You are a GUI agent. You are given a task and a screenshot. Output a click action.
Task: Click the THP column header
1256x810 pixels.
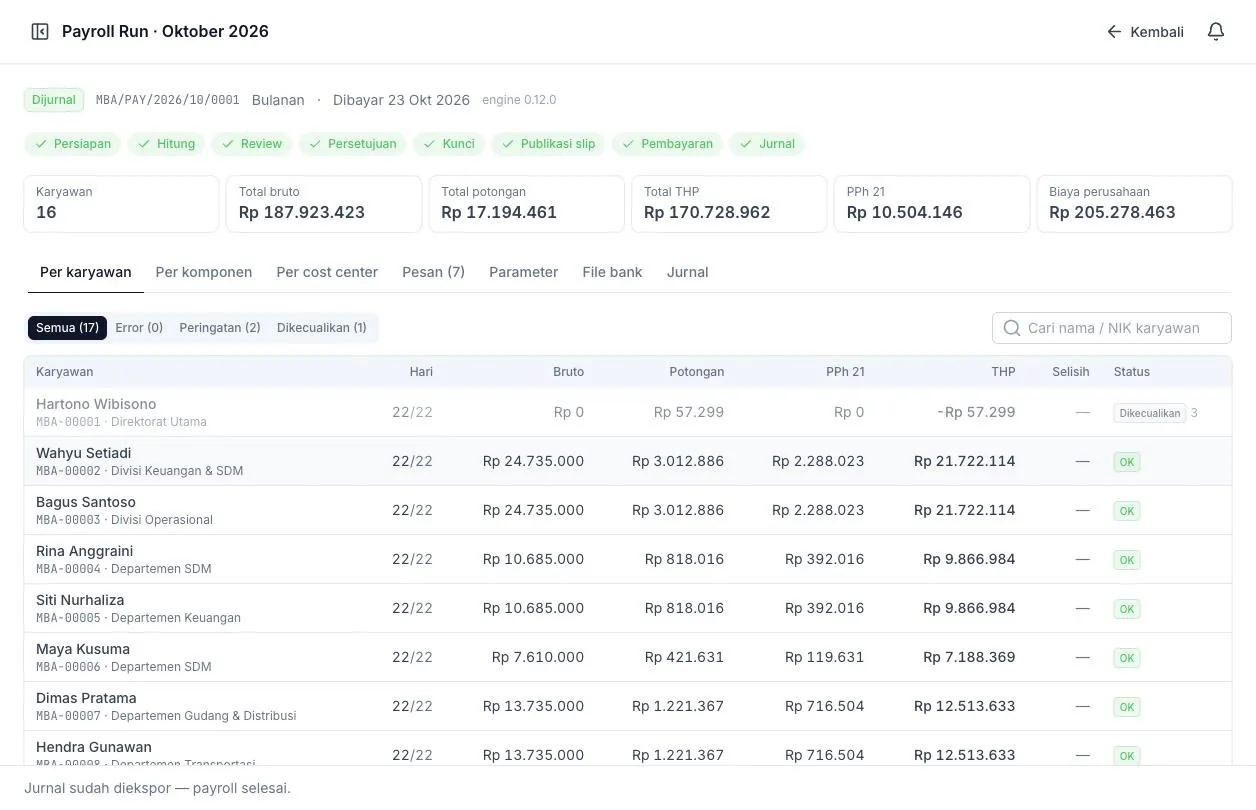[x=1003, y=372]
